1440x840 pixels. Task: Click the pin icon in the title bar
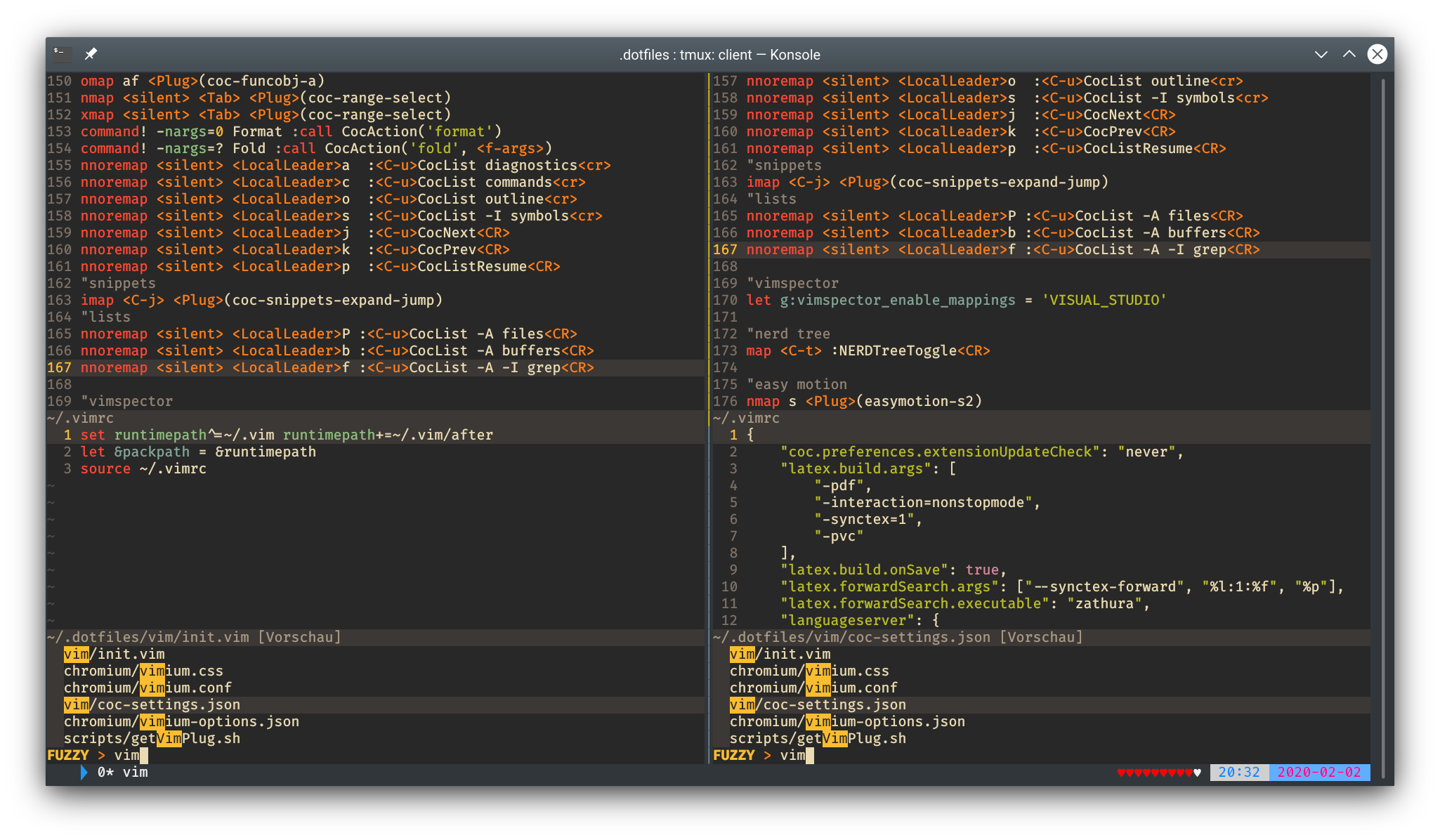click(x=90, y=54)
